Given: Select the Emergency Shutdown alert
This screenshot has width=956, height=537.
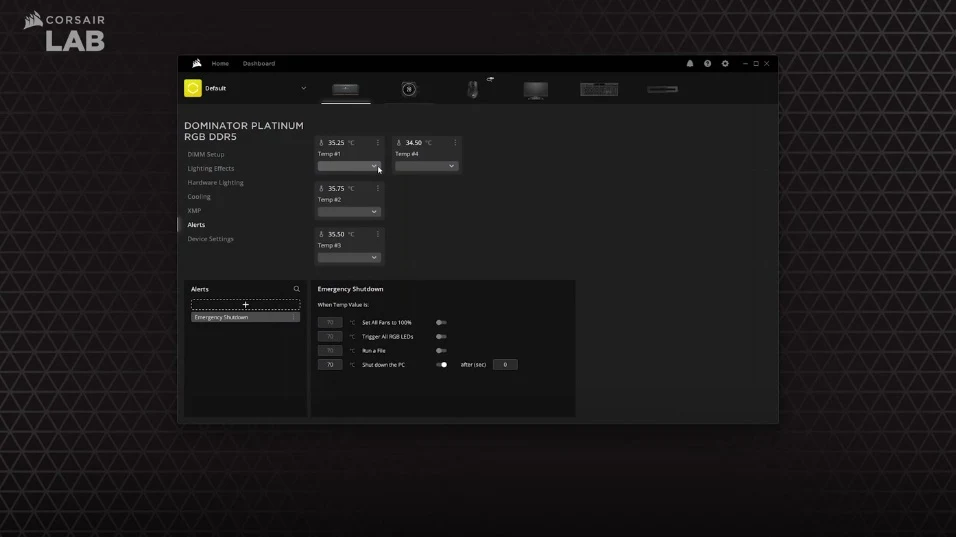Looking at the screenshot, I should 245,317.
